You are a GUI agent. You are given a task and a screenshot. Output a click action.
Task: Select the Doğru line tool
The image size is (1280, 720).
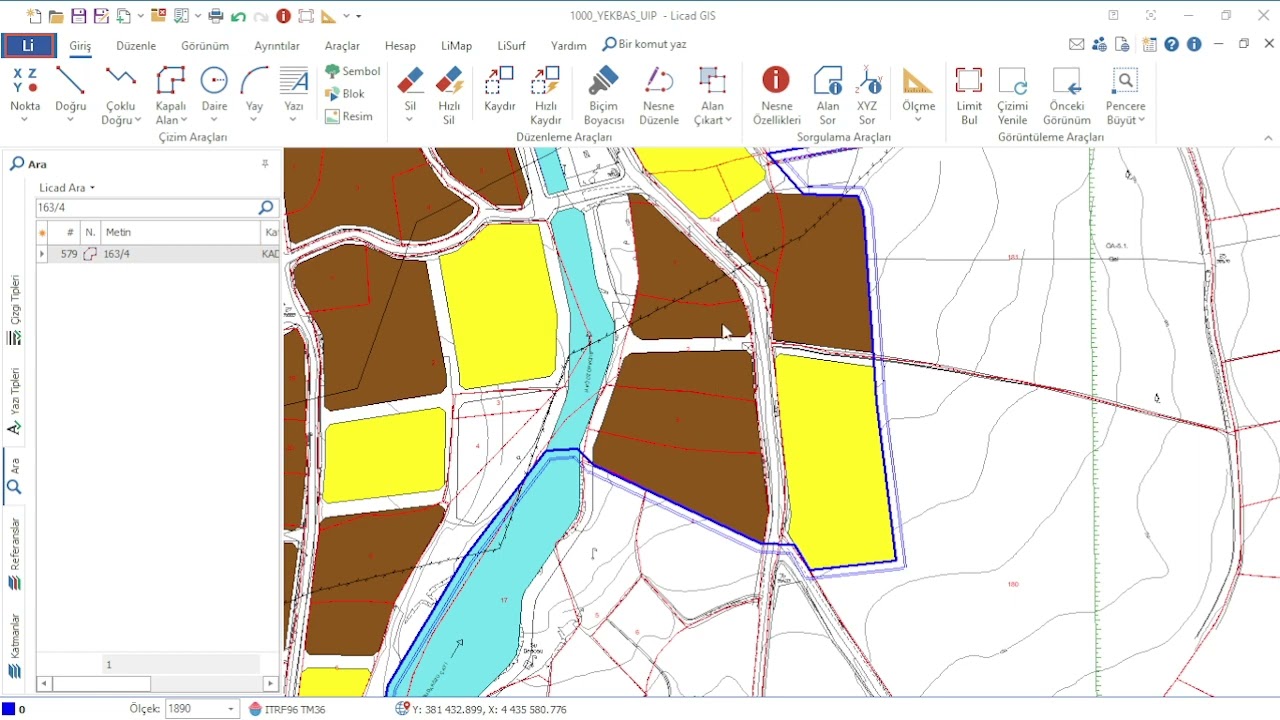(70, 90)
